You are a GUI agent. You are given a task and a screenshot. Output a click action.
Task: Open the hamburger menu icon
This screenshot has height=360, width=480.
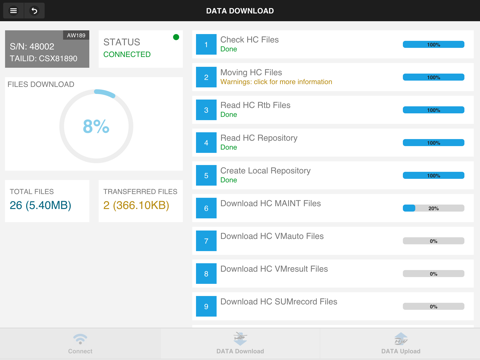tap(13, 11)
